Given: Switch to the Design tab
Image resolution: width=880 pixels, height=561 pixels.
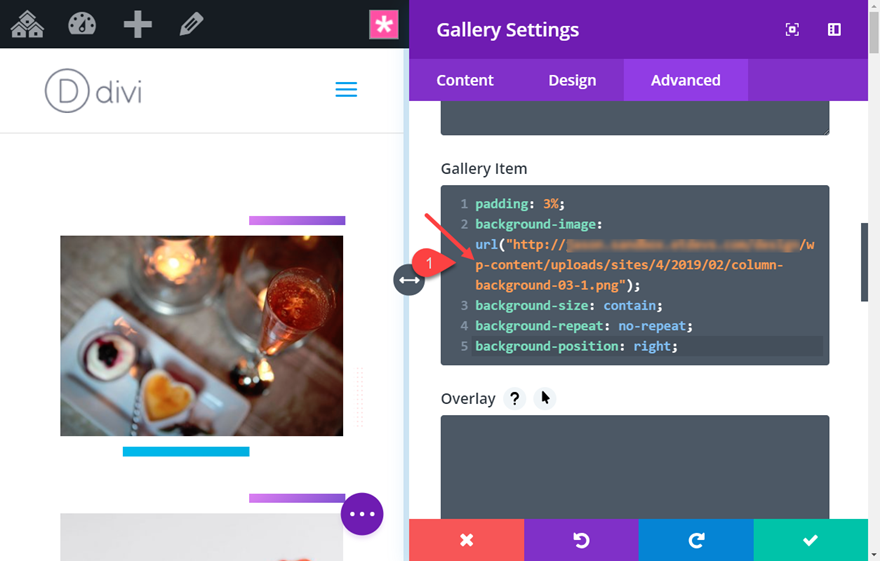Looking at the screenshot, I should click(x=572, y=80).
